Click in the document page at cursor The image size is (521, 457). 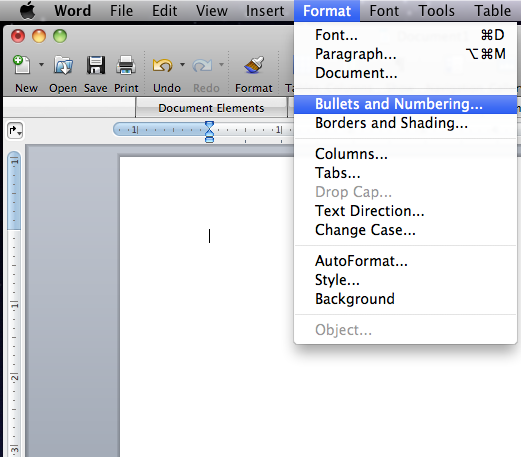[209, 236]
